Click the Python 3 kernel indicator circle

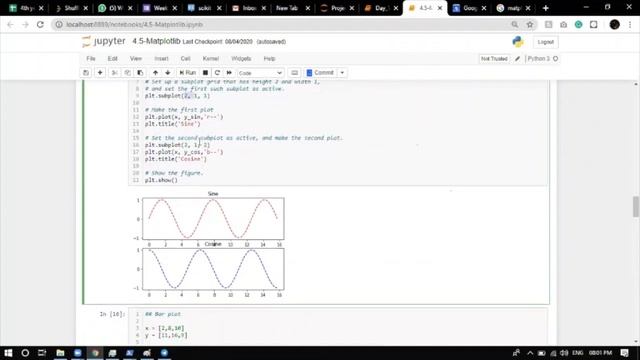coord(556,59)
